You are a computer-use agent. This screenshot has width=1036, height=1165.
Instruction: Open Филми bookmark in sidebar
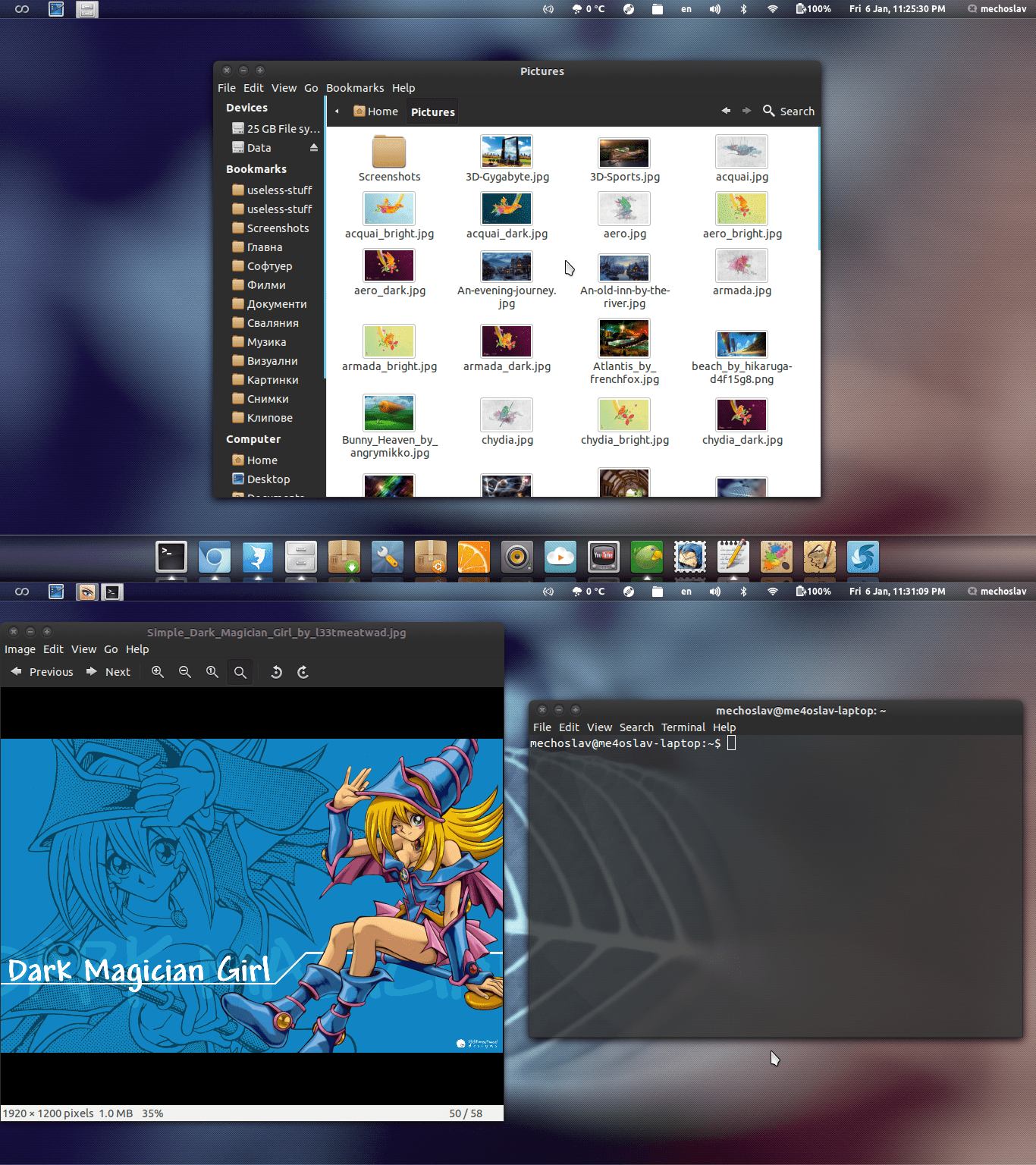click(x=259, y=285)
